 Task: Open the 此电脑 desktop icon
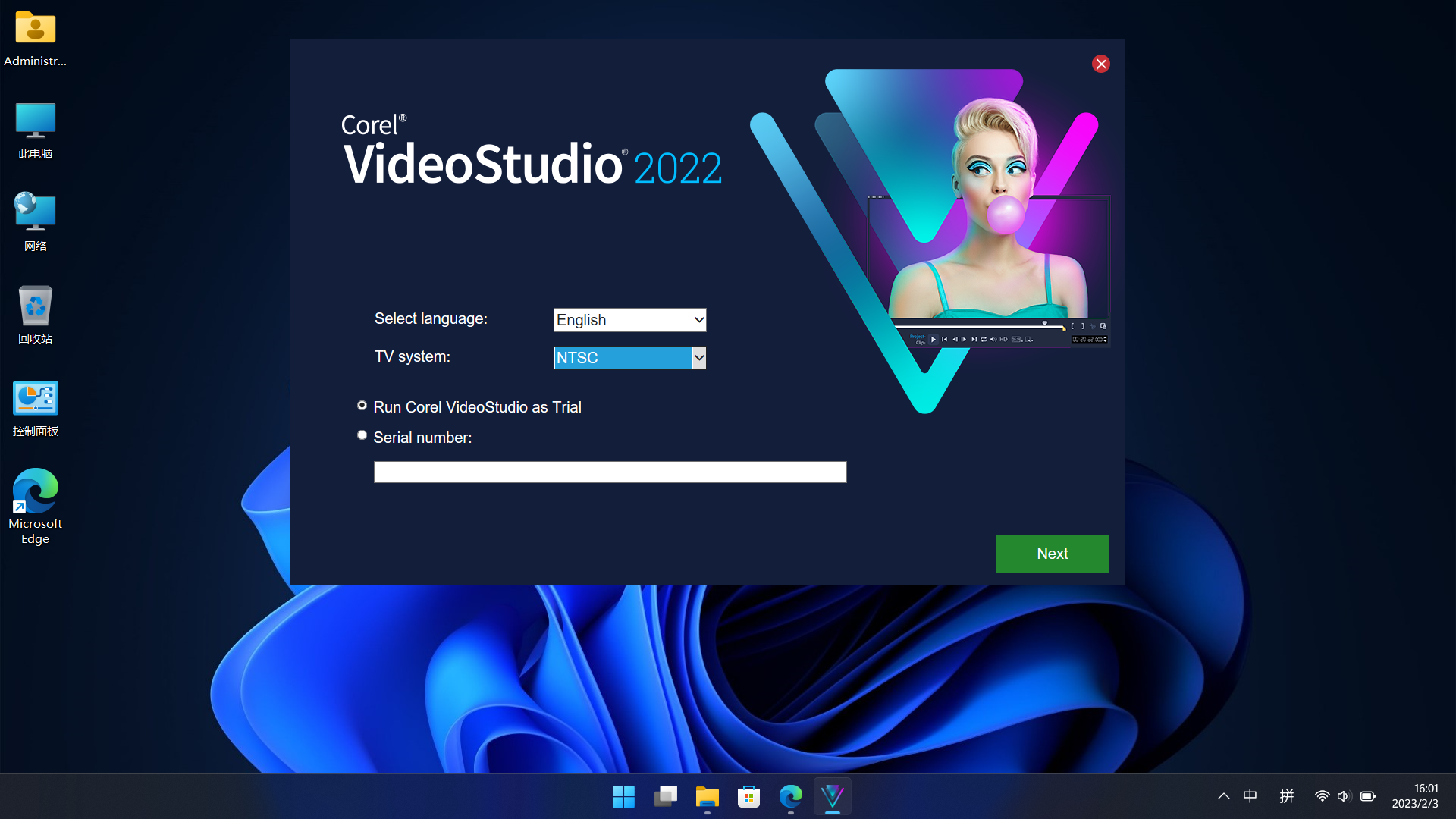35,130
